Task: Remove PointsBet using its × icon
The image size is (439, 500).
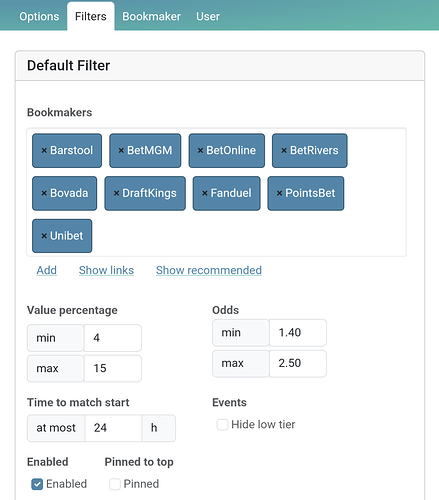Action: 279,193
